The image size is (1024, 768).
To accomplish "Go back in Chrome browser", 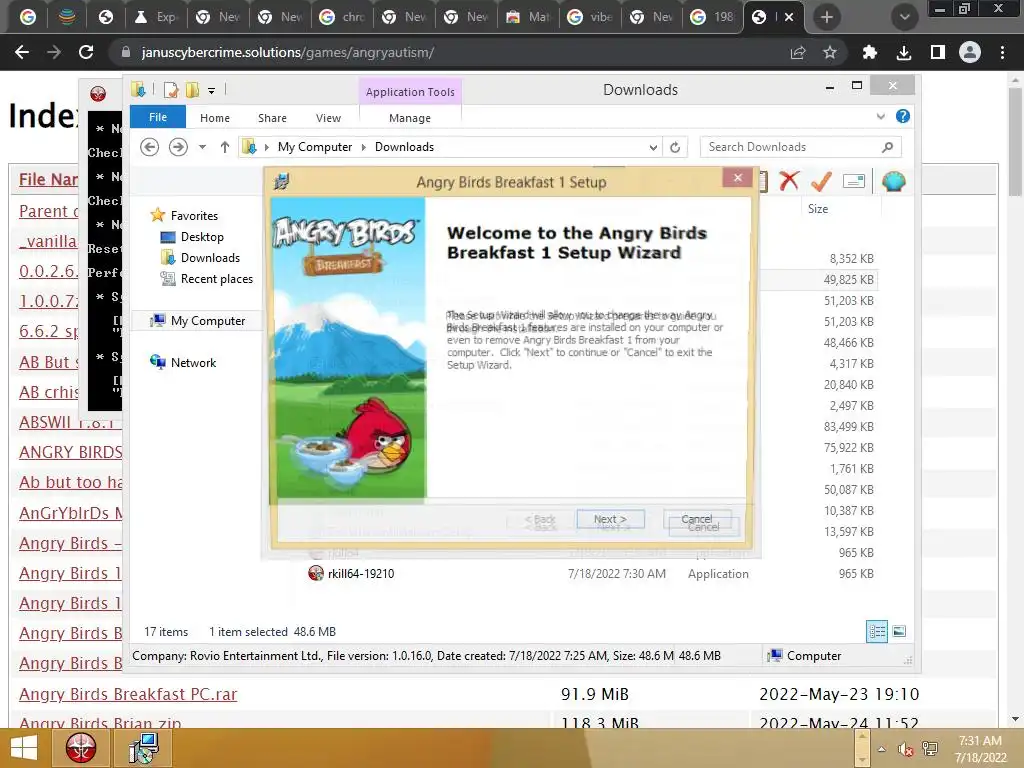I will pyautogui.click(x=22, y=52).
